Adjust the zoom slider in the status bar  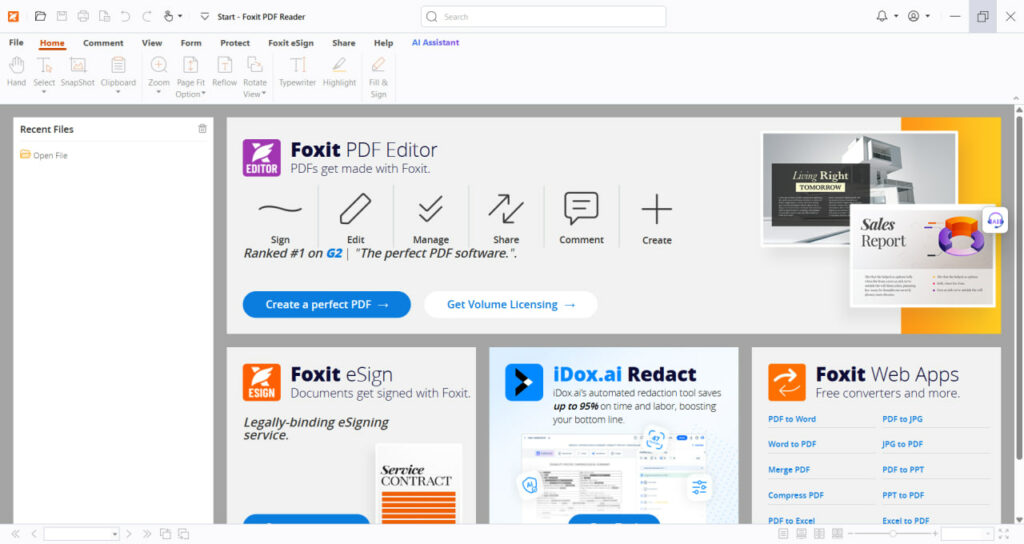[893, 534]
